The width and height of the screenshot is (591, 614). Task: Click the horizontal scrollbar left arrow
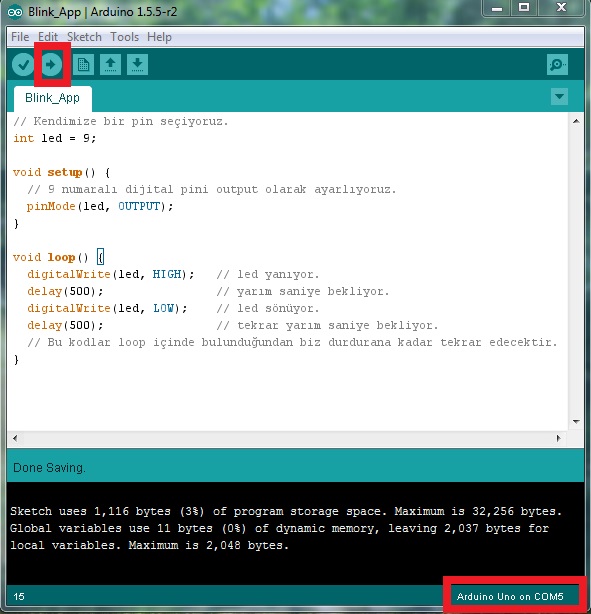tap(15, 438)
